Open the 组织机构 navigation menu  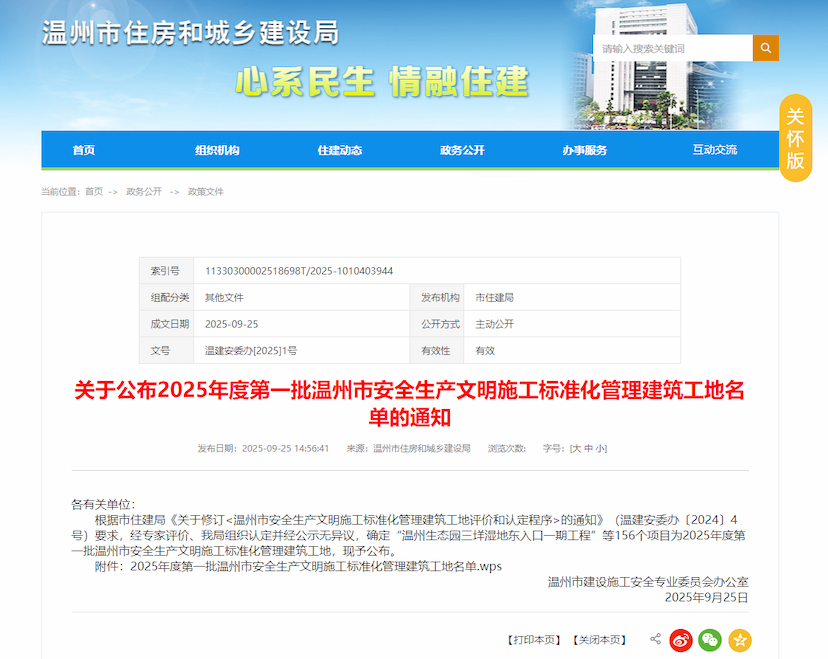220,149
